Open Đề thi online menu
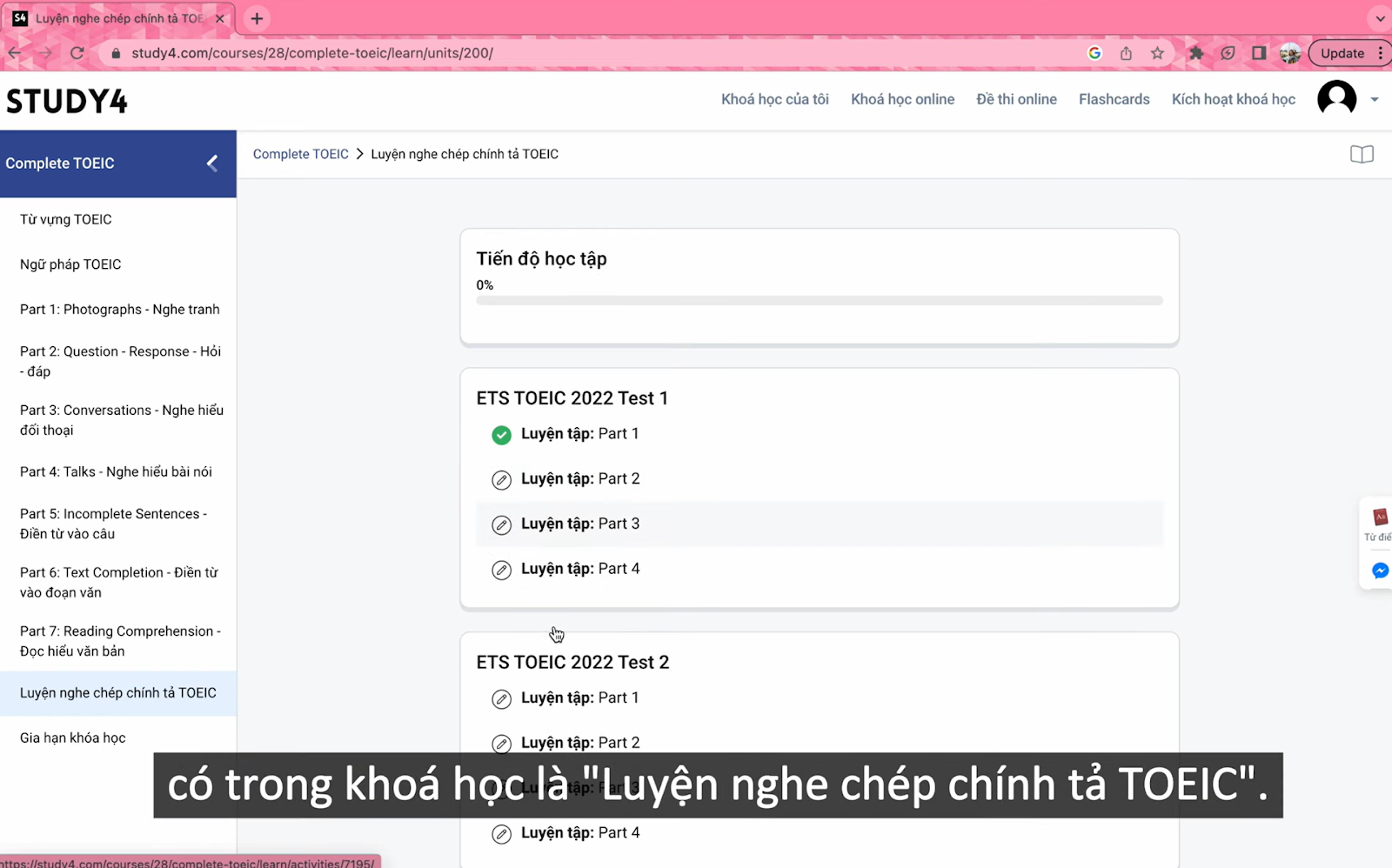The height and width of the screenshot is (868, 1392). click(1016, 99)
